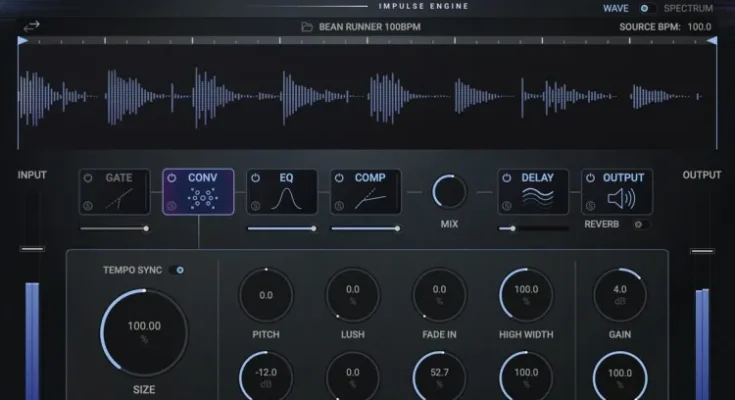Toggle the DELAY module power button

(x=506, y=178)
